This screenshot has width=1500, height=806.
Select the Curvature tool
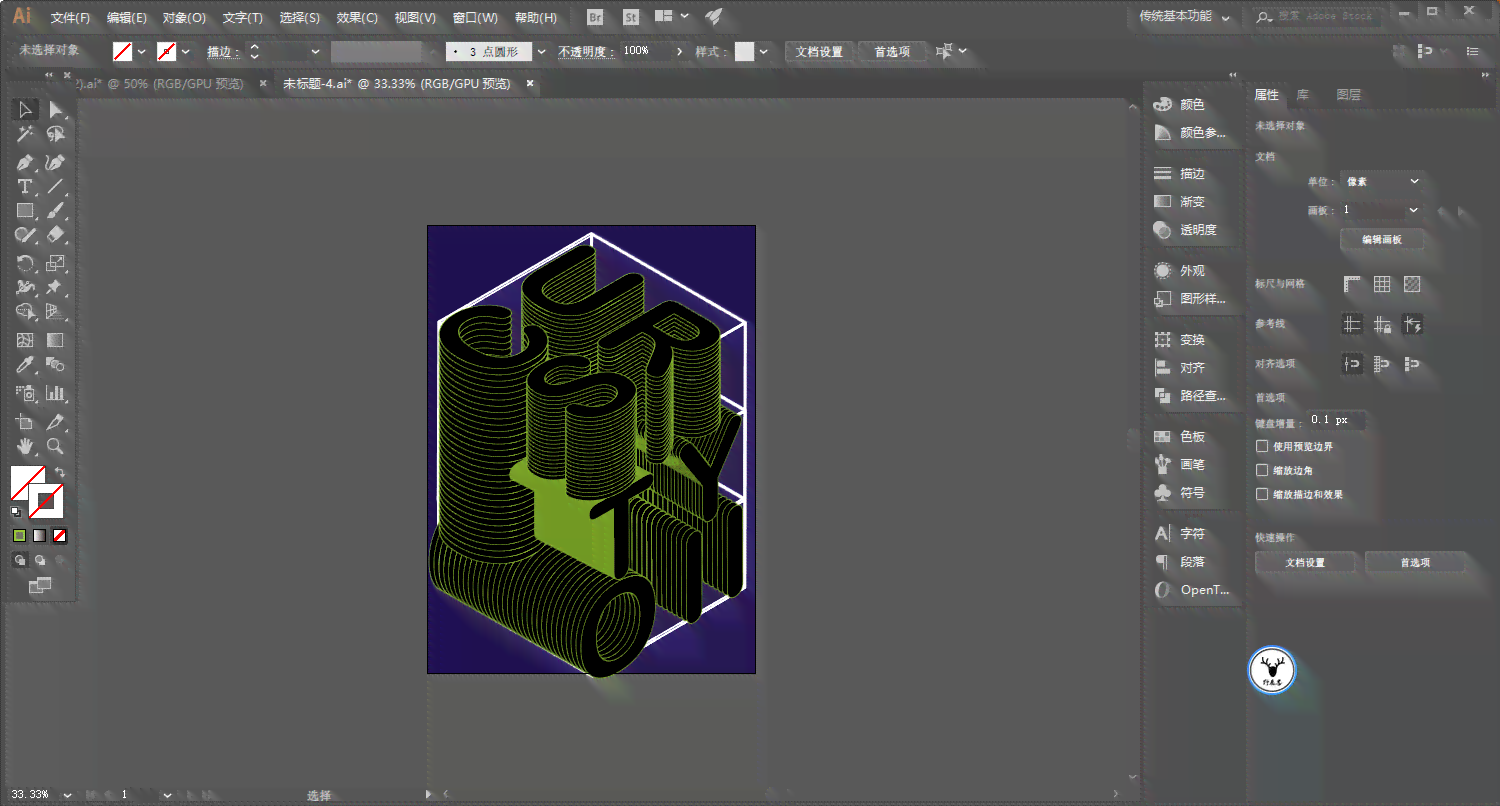coord(56,162)
